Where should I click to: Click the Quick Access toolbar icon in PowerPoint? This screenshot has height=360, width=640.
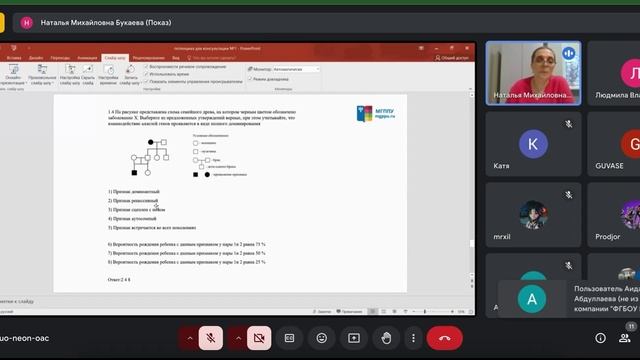tap(13, 48)
